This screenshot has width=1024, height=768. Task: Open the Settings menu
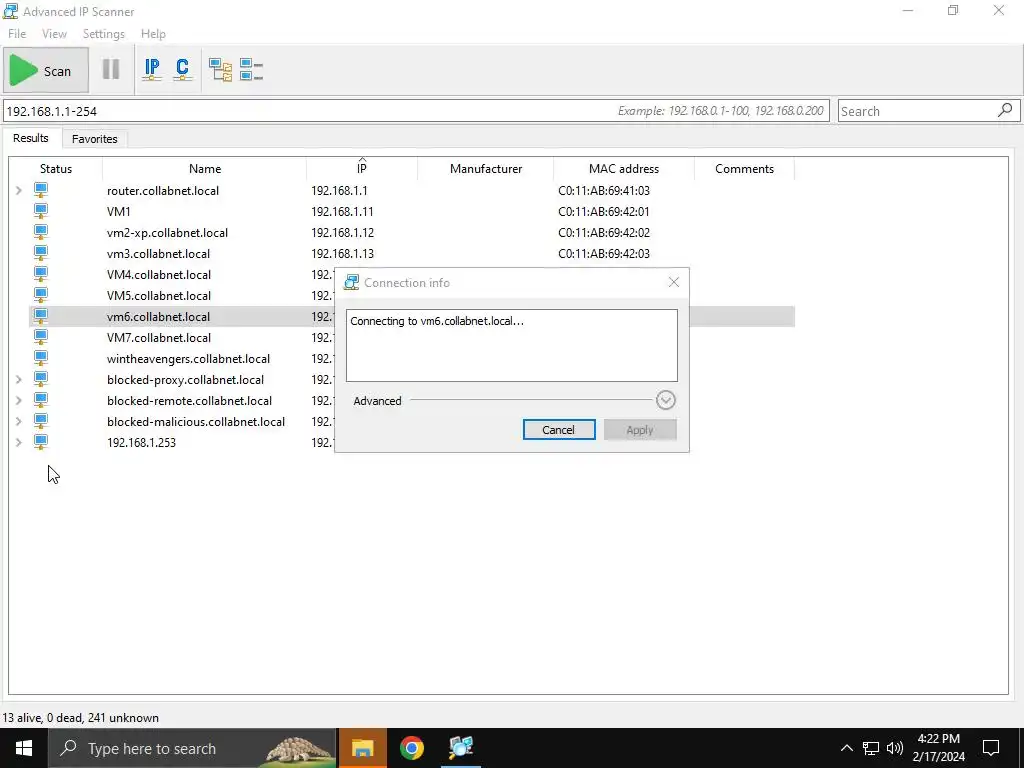103,34
